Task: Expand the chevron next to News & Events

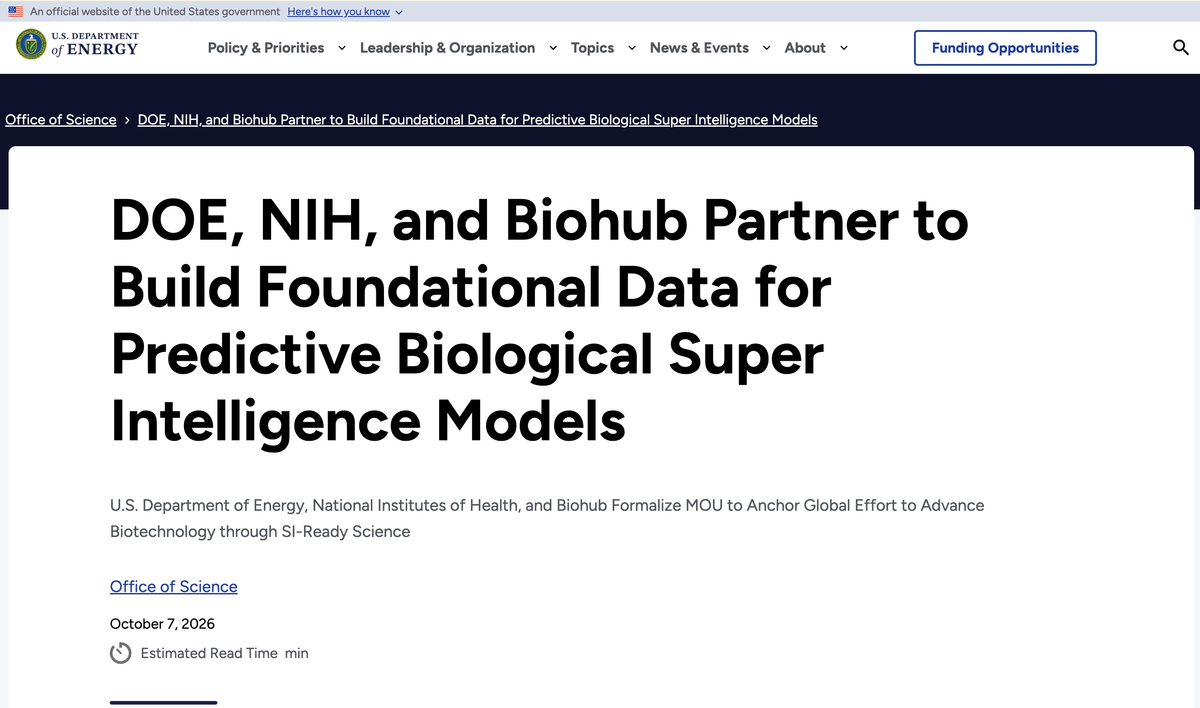Action: point(767,48)
